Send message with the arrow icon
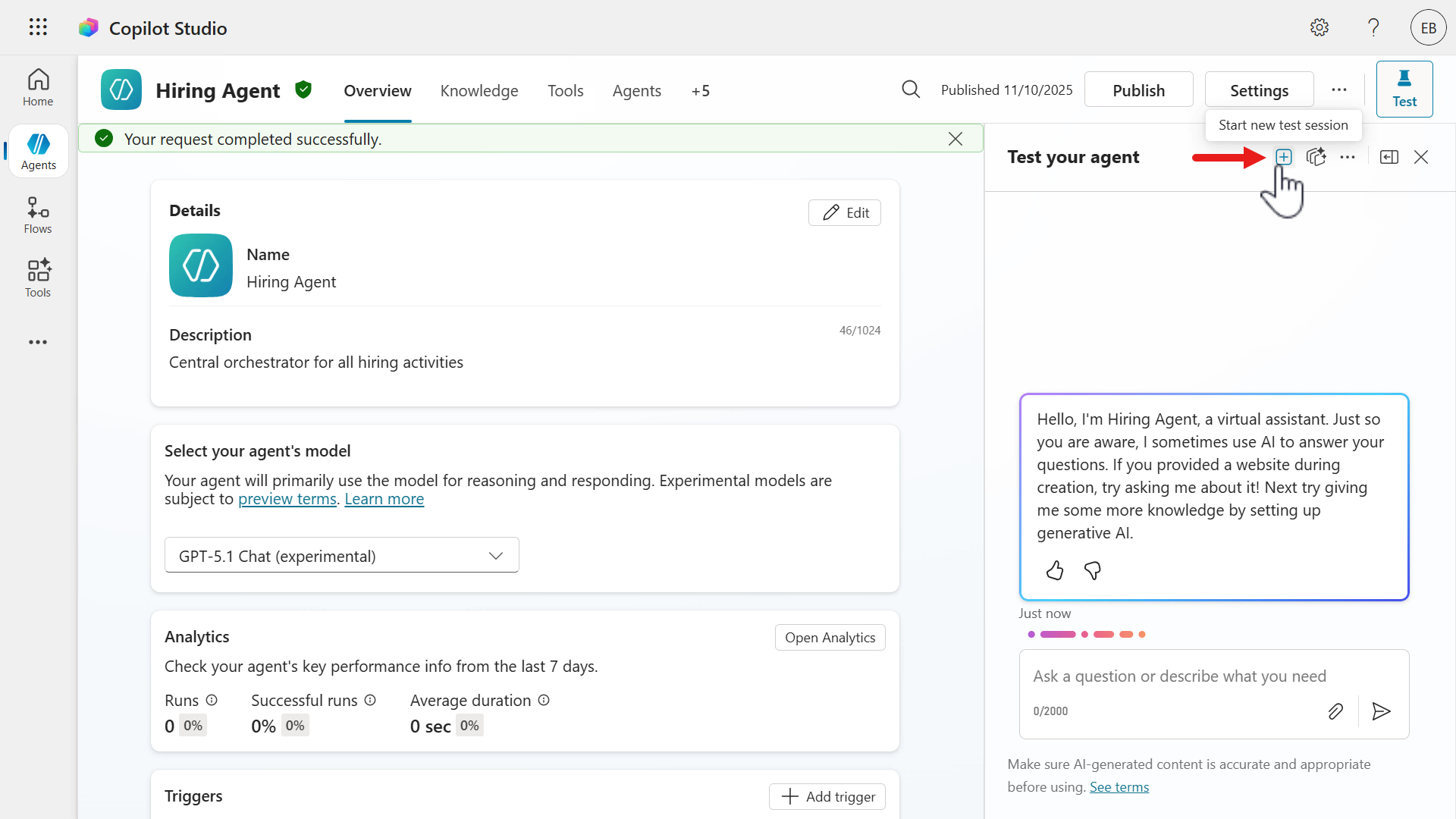This screenshot has height=819, width=1456. 1381,711
